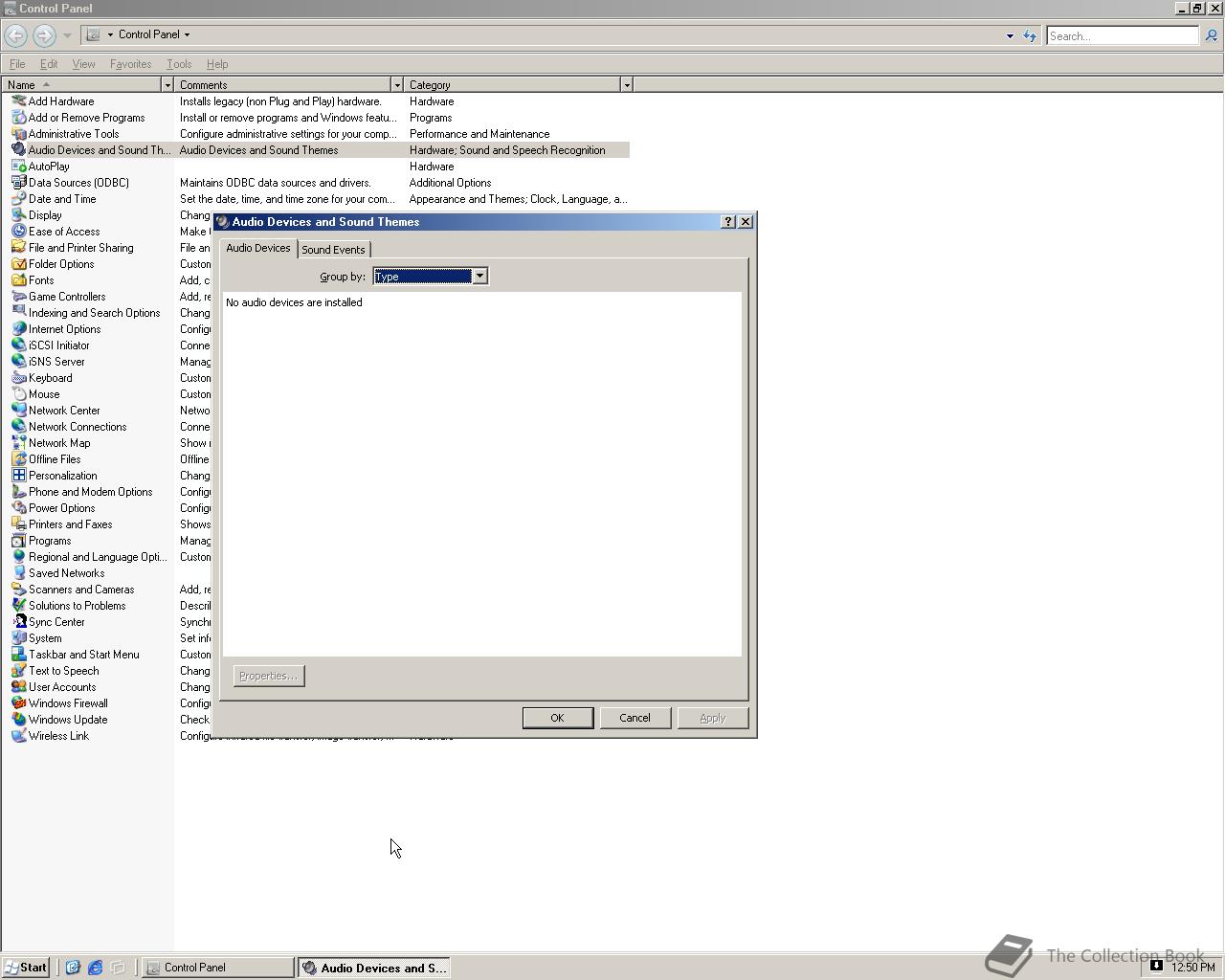The width and height of the screenshot is (1225, 980).
Task: Open the File menu
Action: coord(17,64)
